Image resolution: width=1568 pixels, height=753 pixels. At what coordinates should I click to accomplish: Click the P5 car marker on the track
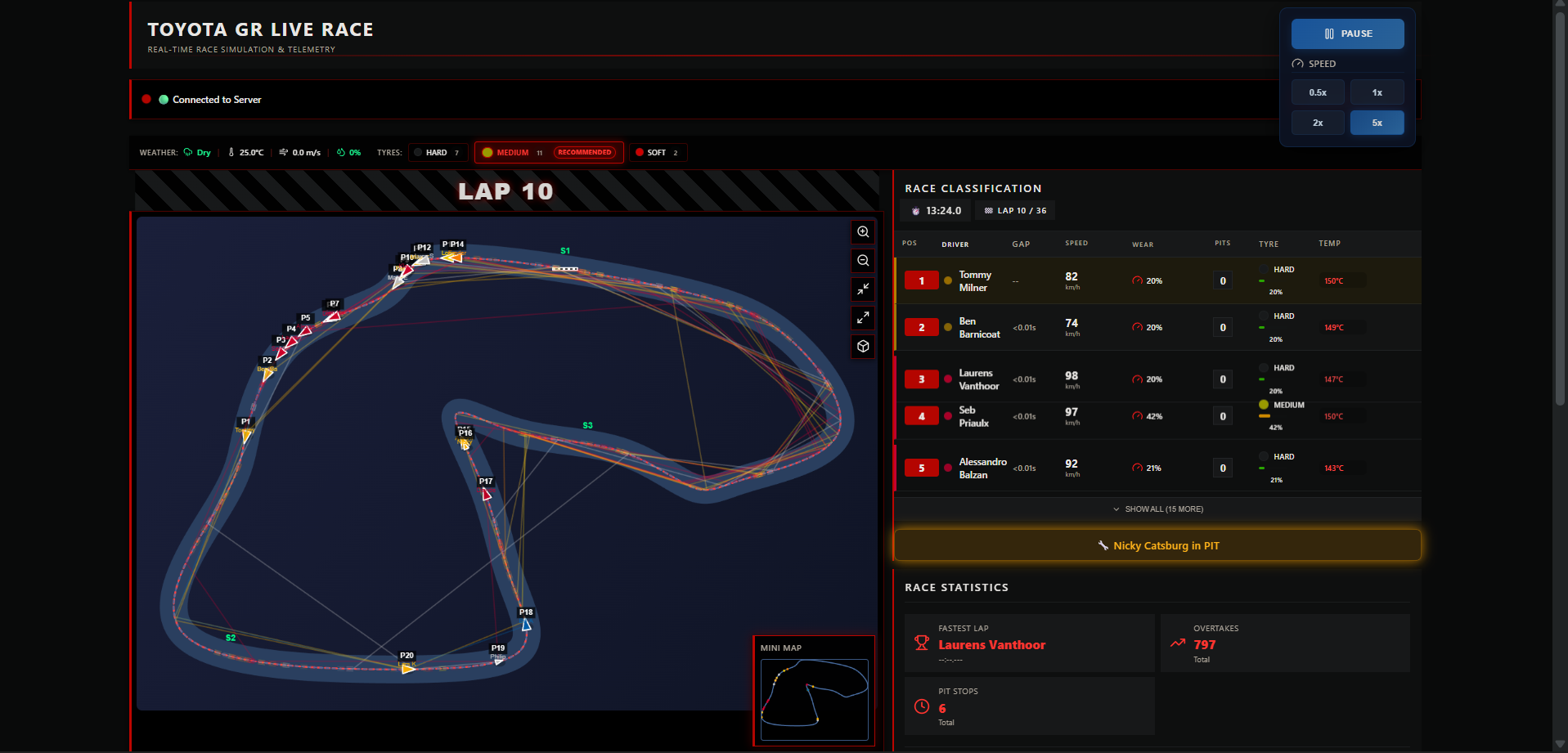click(306, 330)
